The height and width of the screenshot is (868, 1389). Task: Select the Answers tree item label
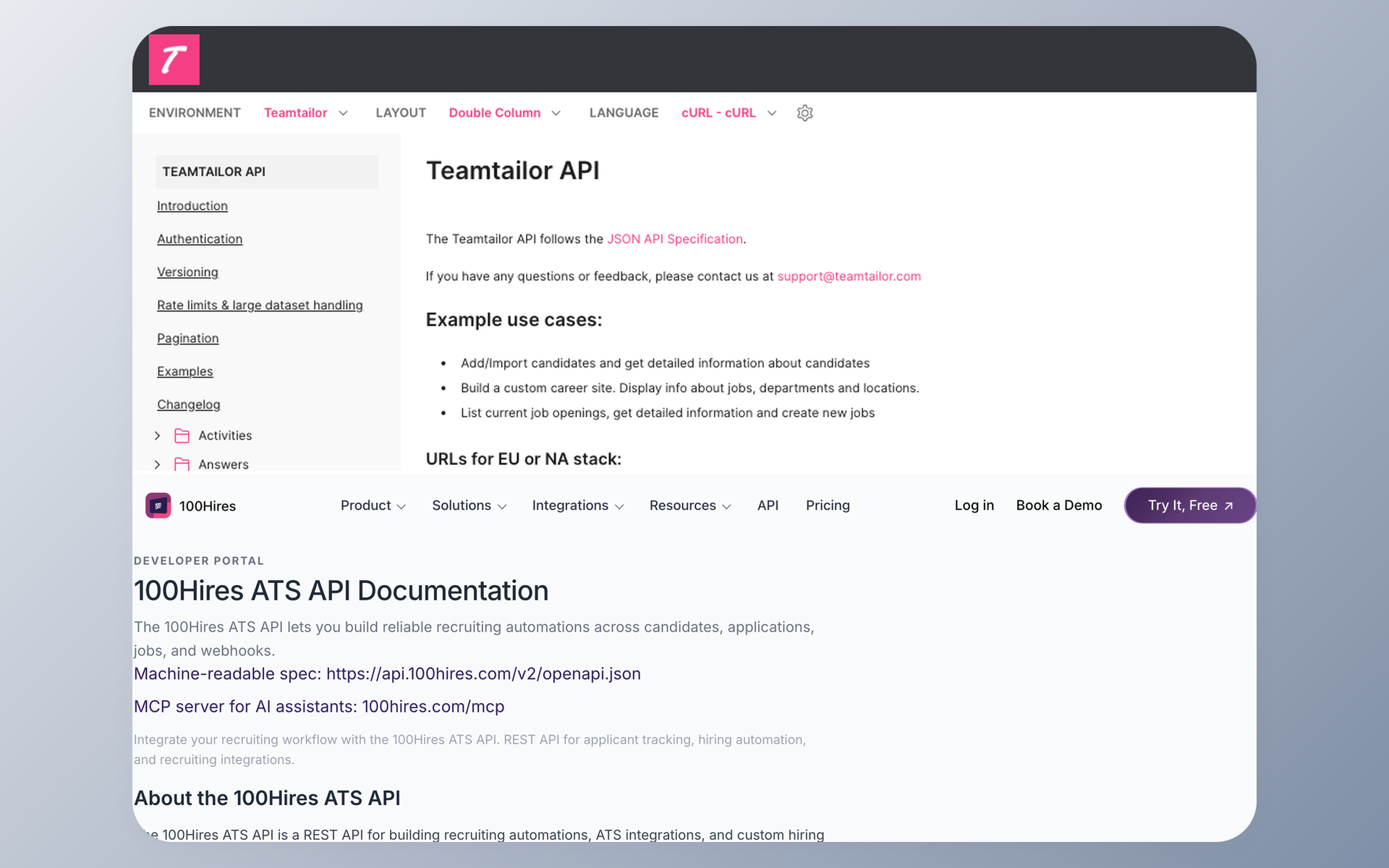[224, 464]
